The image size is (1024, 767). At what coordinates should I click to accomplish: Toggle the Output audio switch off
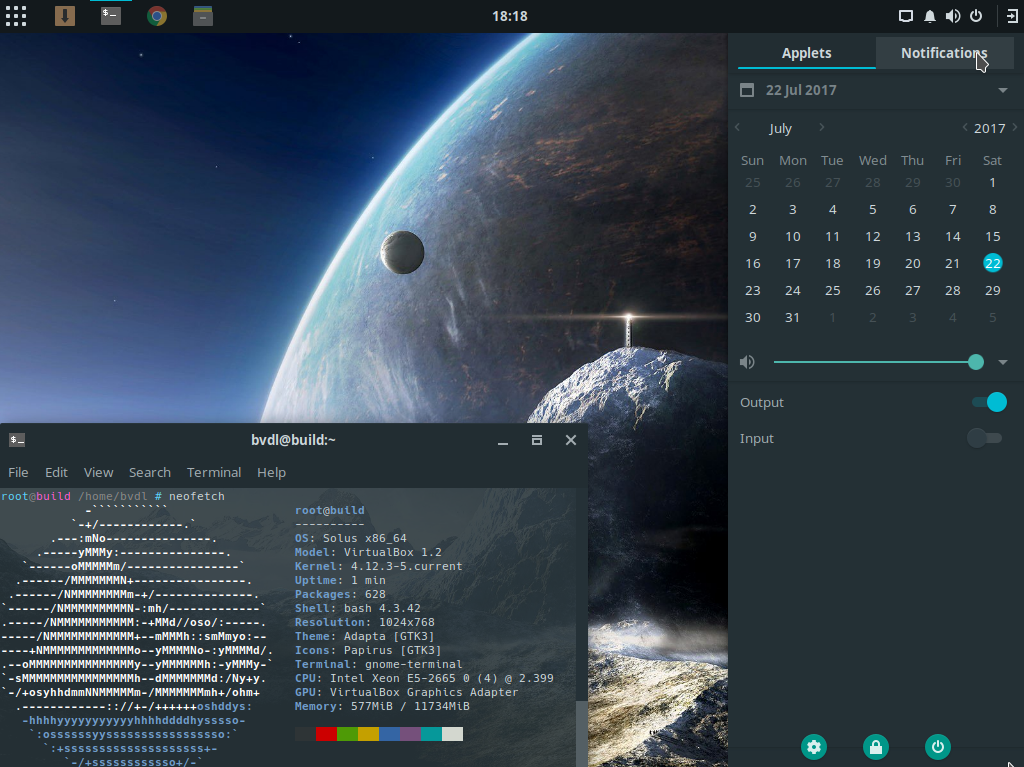pyautogui.click(x=989, y=402)
